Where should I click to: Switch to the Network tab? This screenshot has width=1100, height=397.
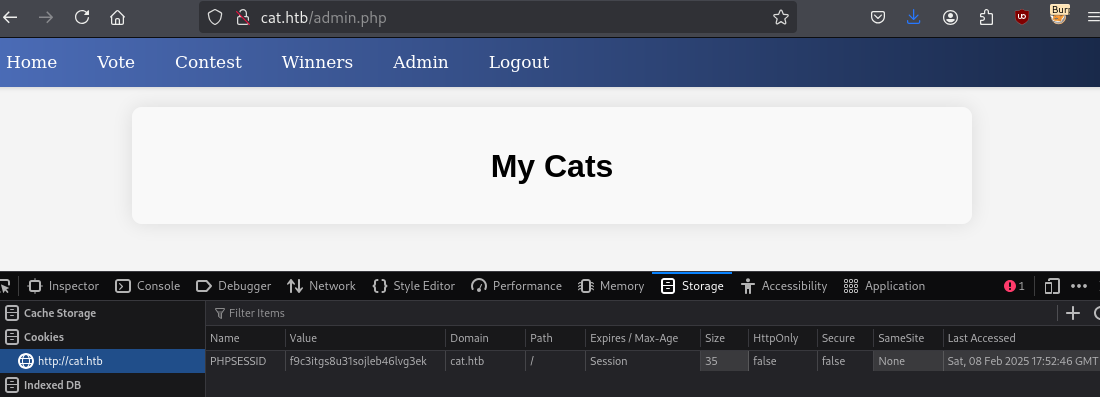[321, 286]
